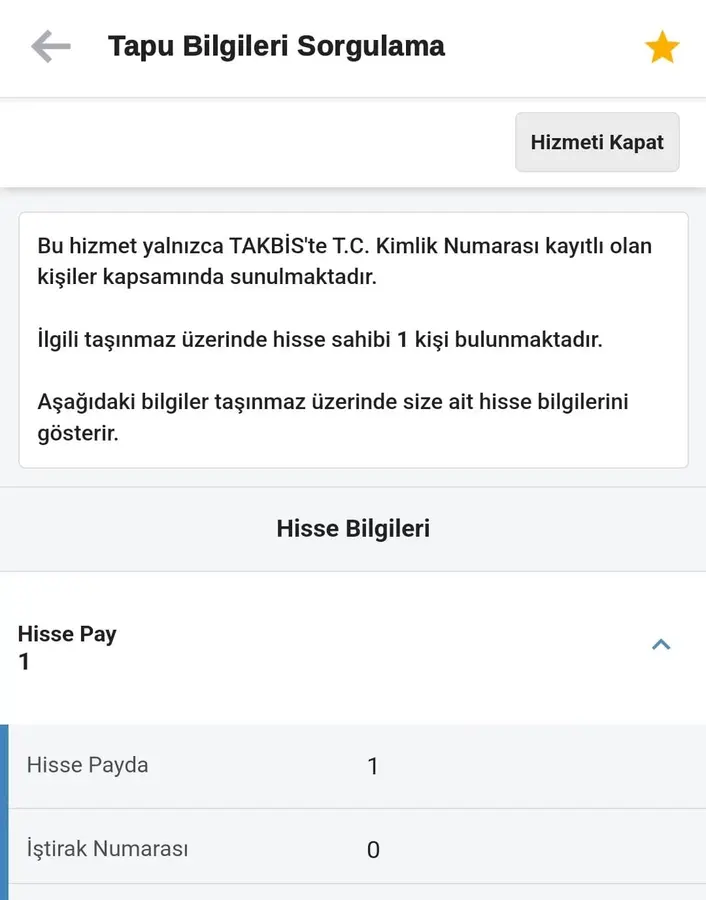Screen dimensions: 706x900
Task: Click the value 1 under Hisse Pay
Action: [x=24, y=662]
